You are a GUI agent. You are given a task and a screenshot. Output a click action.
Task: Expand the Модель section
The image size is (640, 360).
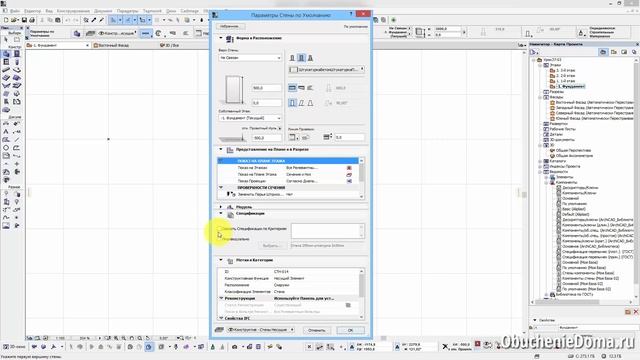point(221,207)
